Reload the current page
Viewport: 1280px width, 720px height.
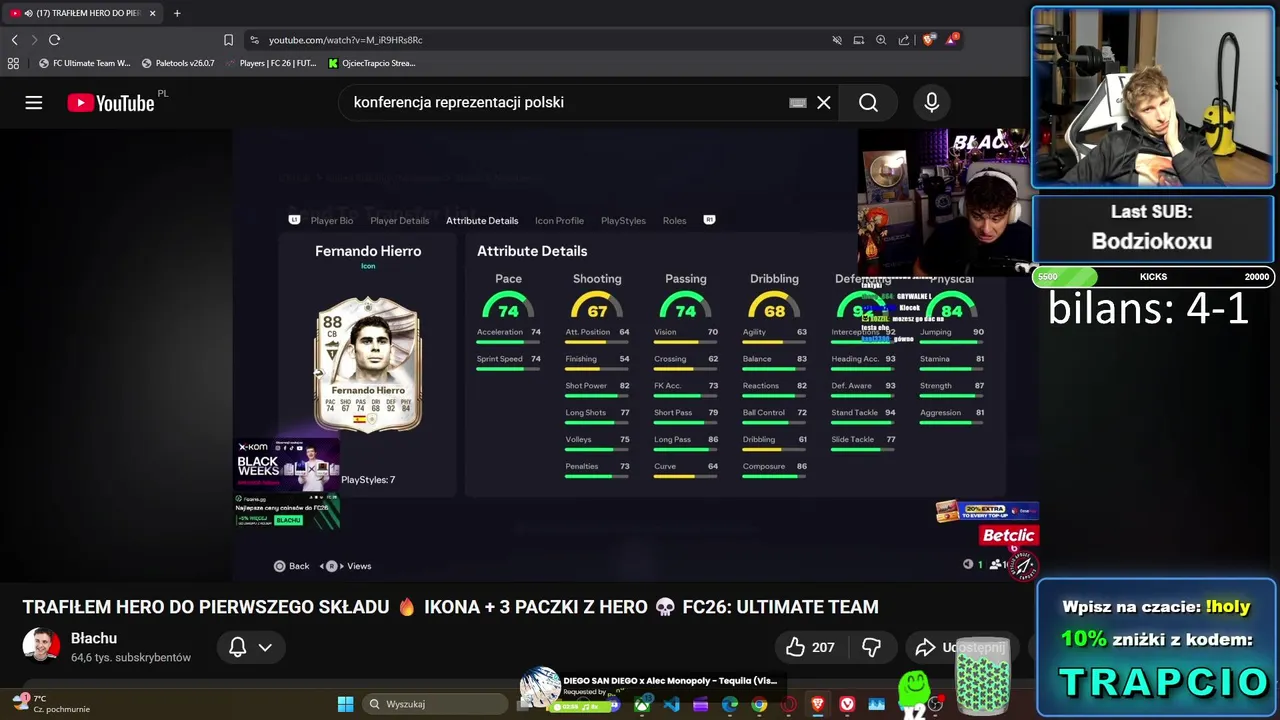54,40
